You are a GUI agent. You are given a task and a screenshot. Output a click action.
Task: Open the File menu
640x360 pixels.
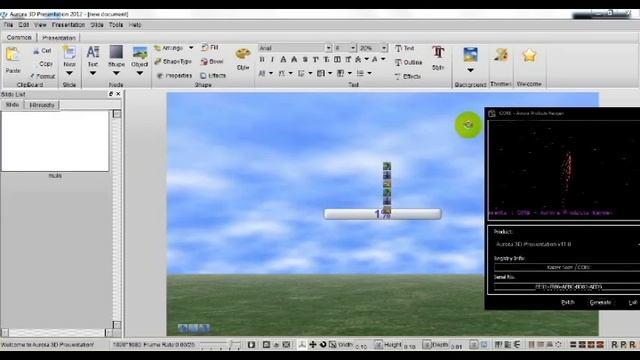pyautogui.click(x=8, y=25)
